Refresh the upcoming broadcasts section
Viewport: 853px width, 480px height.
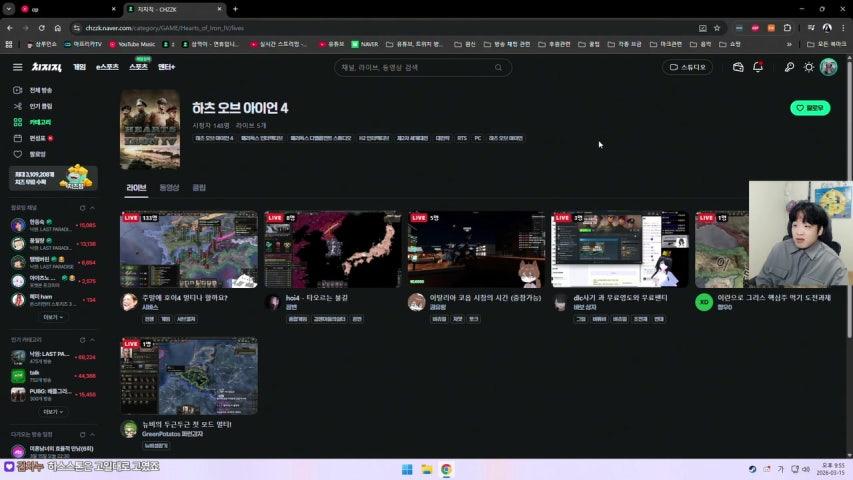tap(83, 434)
